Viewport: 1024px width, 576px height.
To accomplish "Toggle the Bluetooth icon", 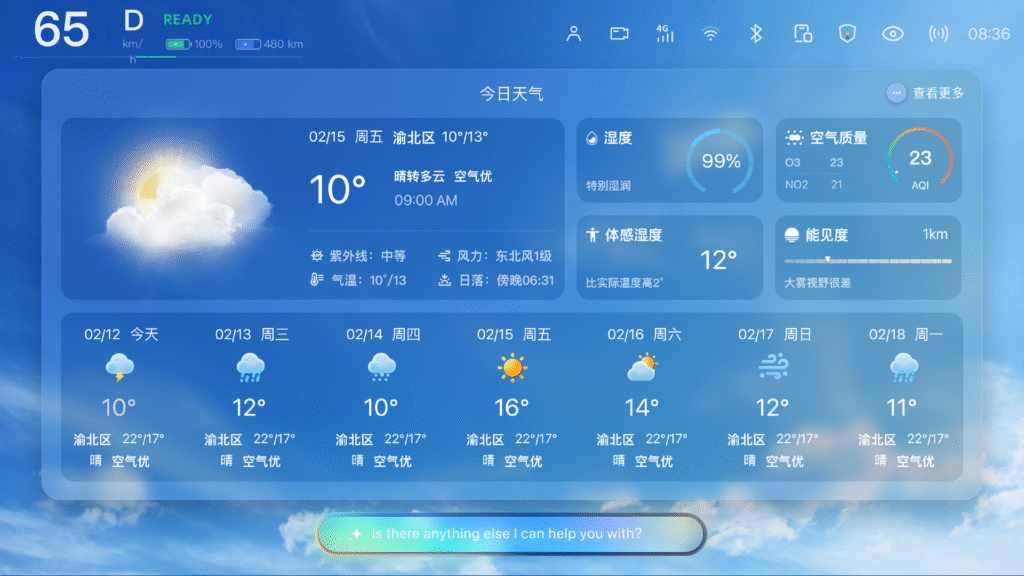I will (x=756, y=33).
